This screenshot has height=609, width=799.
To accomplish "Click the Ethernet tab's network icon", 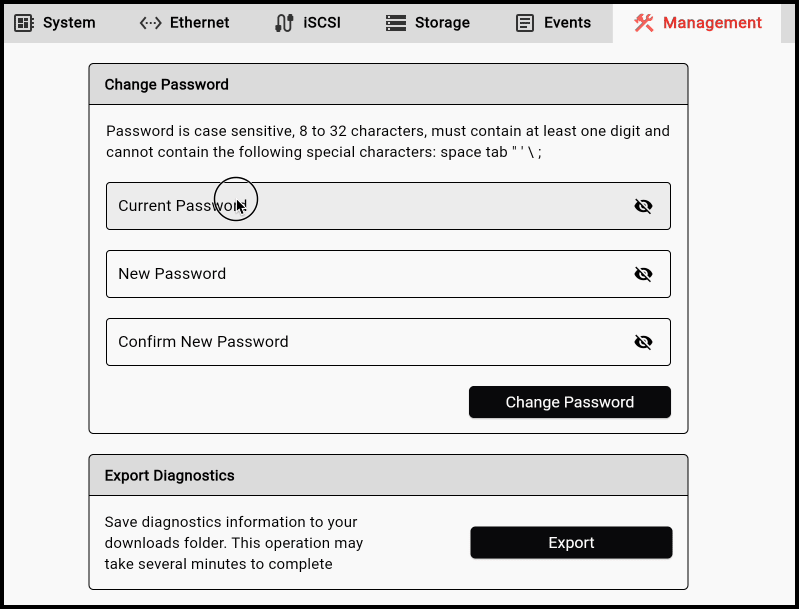I will point(150,22).
